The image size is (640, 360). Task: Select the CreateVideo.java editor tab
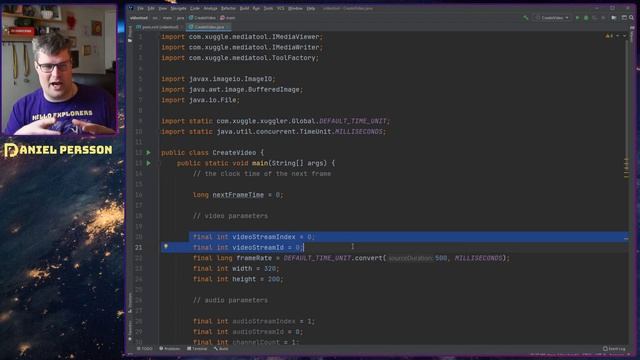coord(208,27)
